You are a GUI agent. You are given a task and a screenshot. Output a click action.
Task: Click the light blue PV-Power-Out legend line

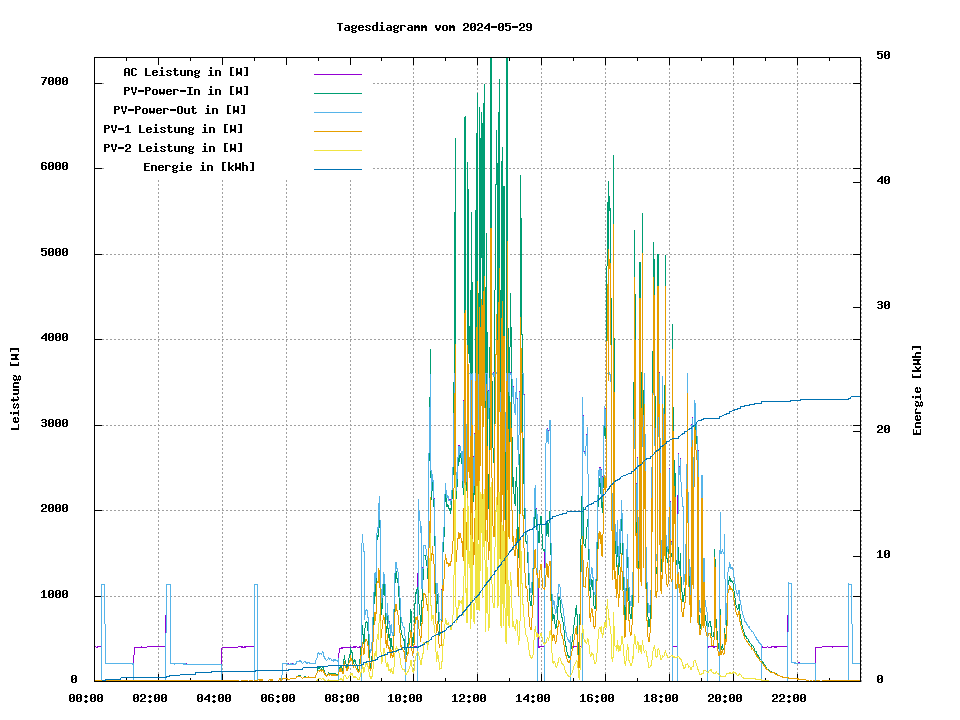[x=337, y=112]
